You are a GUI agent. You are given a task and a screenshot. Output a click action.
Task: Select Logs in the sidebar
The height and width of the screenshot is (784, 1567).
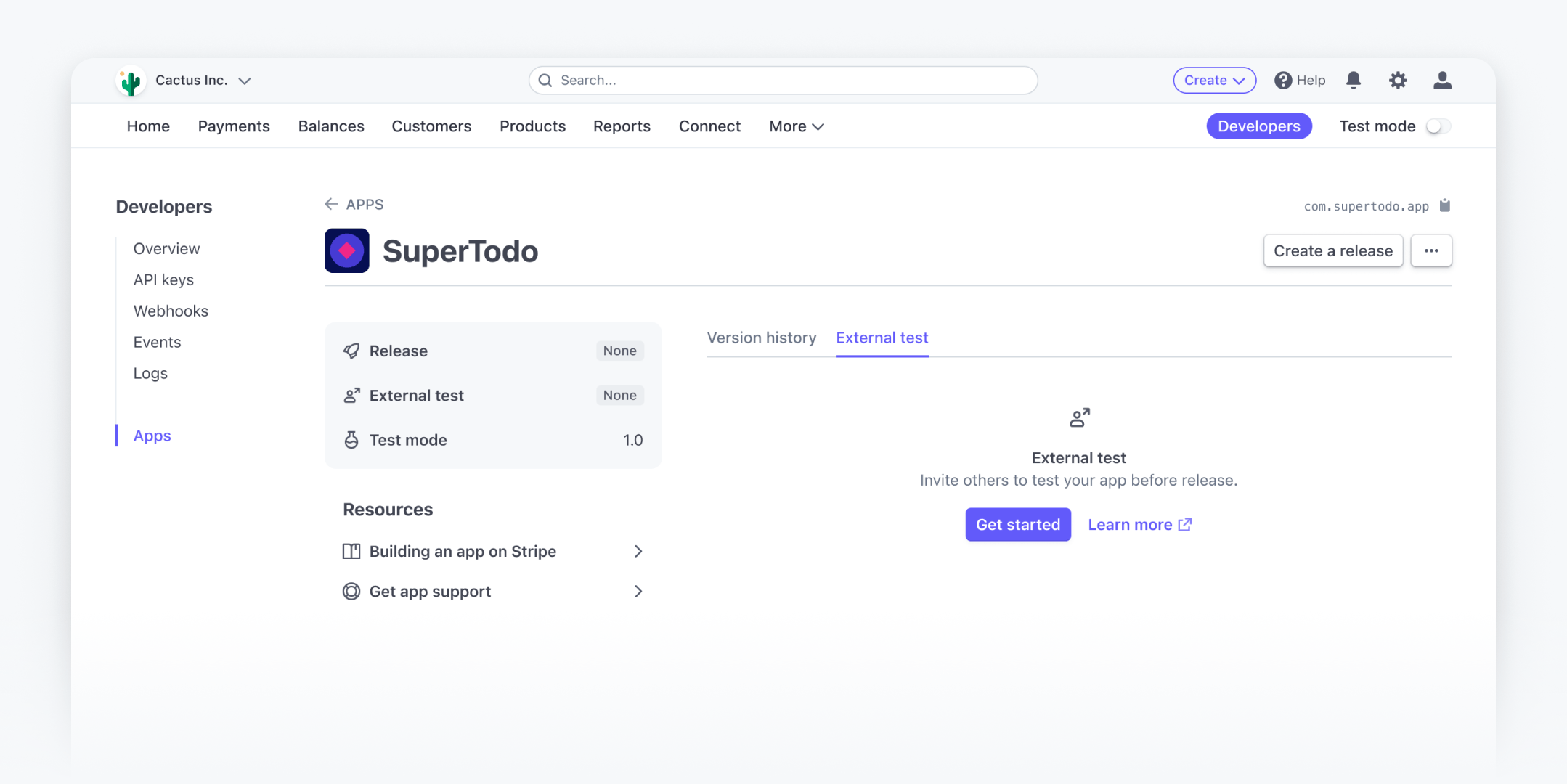coord(150,374)
